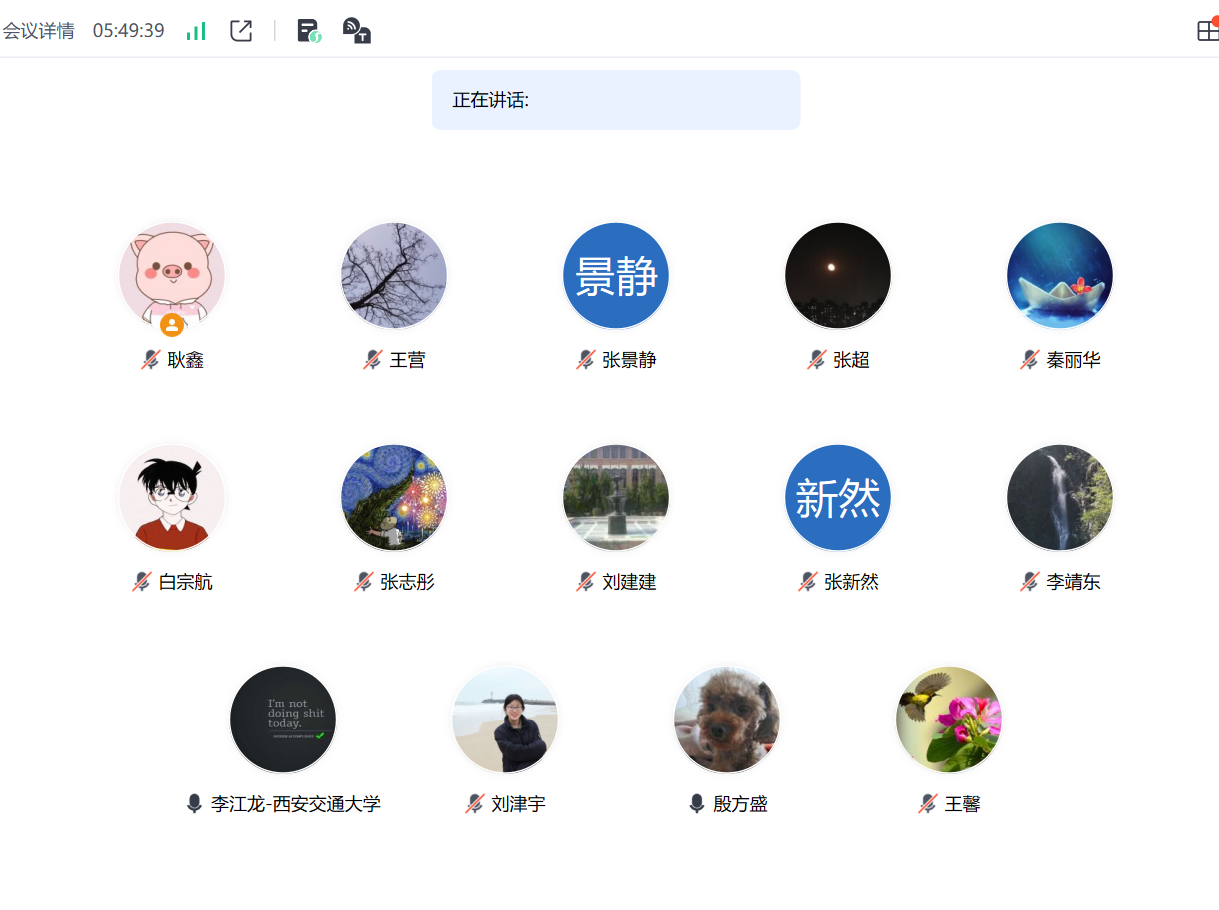Click the pop-out share icon in top bar
Screen dimensions: 1219x910
pyautogui.click(x=241, y=31)
